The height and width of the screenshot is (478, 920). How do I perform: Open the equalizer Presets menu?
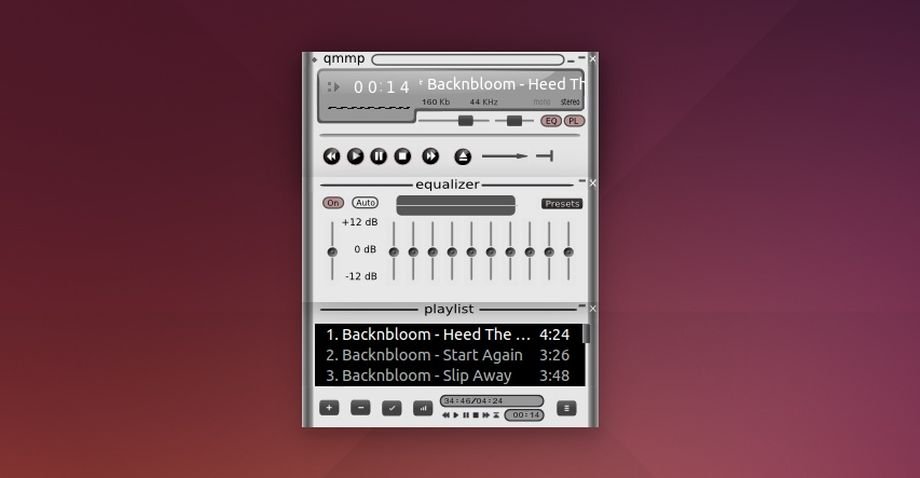tap(562, 204)
